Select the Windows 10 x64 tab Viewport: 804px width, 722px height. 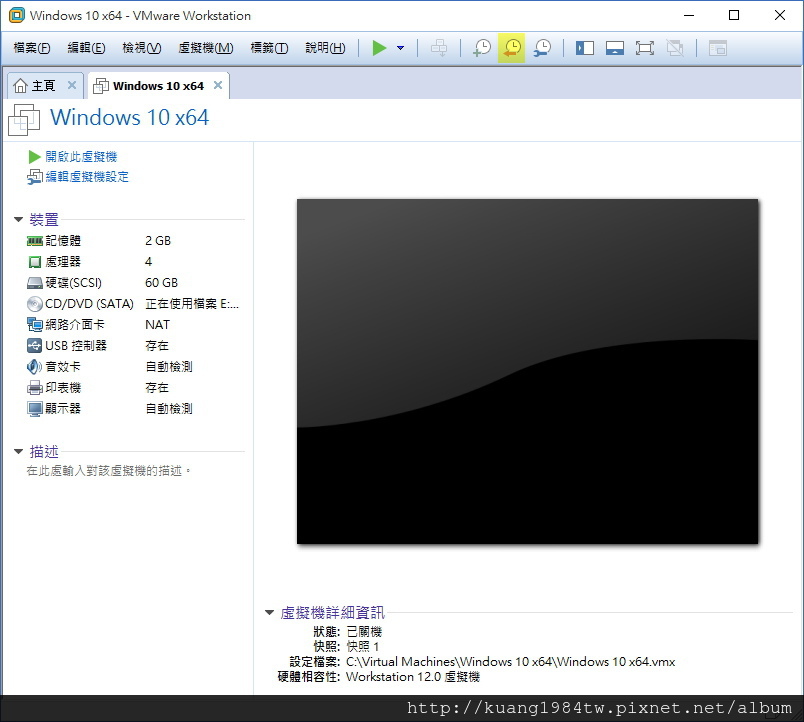click(x=158, y=86)
